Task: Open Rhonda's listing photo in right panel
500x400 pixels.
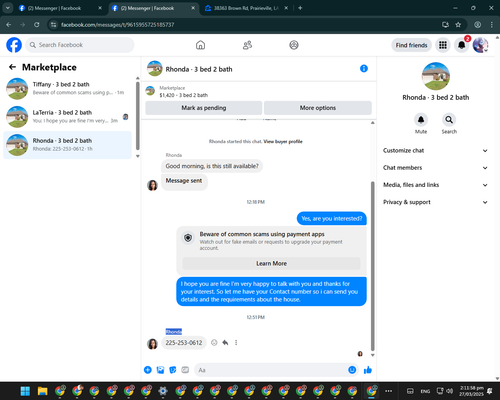Action: point(436,76)
